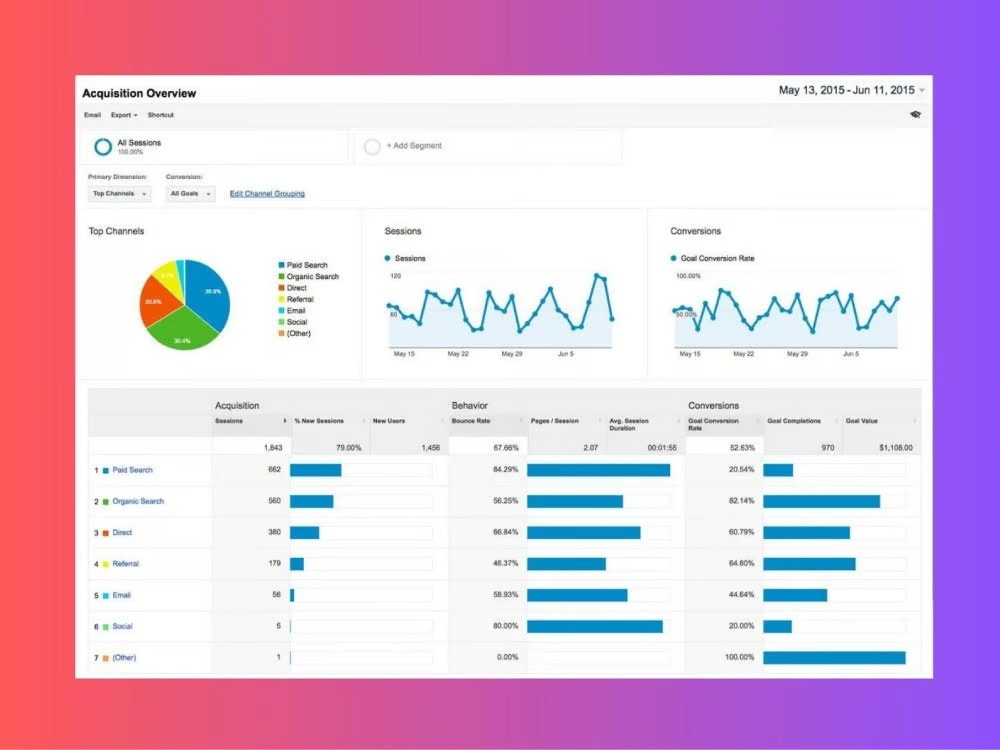Click Email bounce rate 58.93%
Screen dimensions: 1000x750
[506, 594]
